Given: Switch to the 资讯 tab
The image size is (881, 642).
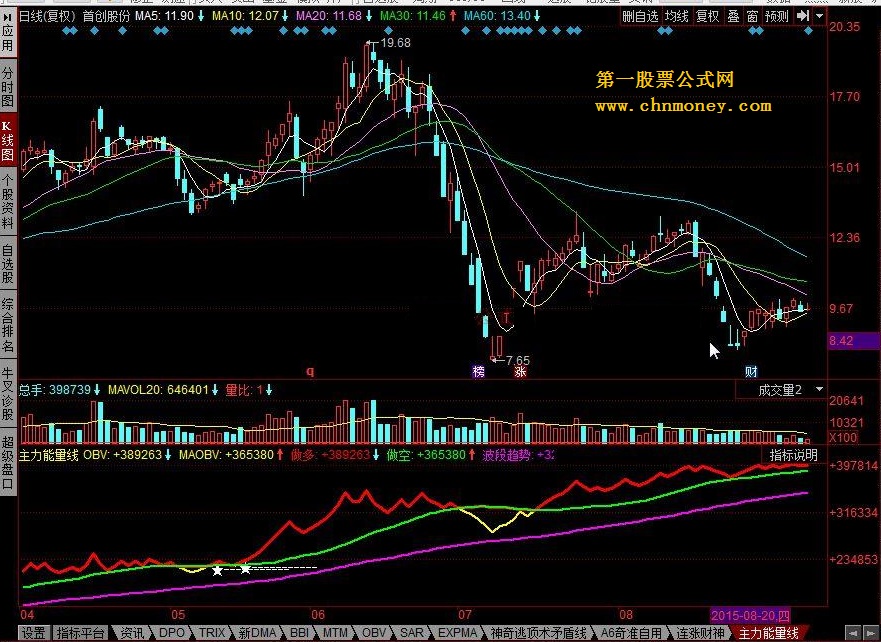Looking at the screenshot, I should [133, 633].
